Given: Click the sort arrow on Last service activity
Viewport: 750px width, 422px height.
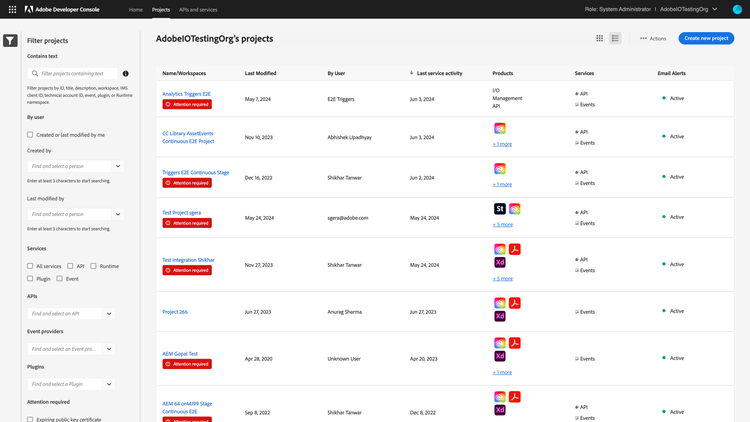Looking at the screenshot, I should pos(411,73).
